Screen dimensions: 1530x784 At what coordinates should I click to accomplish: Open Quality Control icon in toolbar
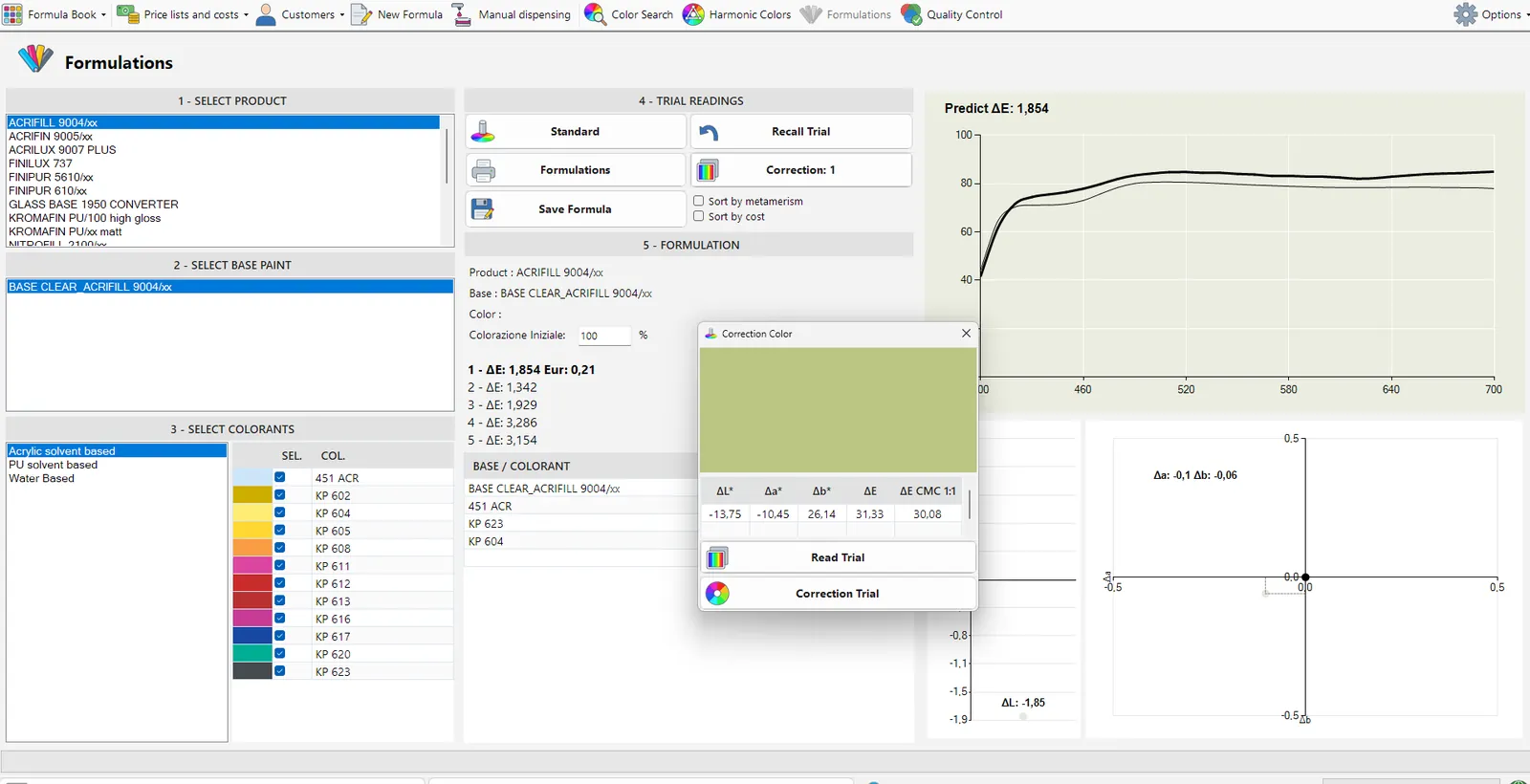[911, 14]
